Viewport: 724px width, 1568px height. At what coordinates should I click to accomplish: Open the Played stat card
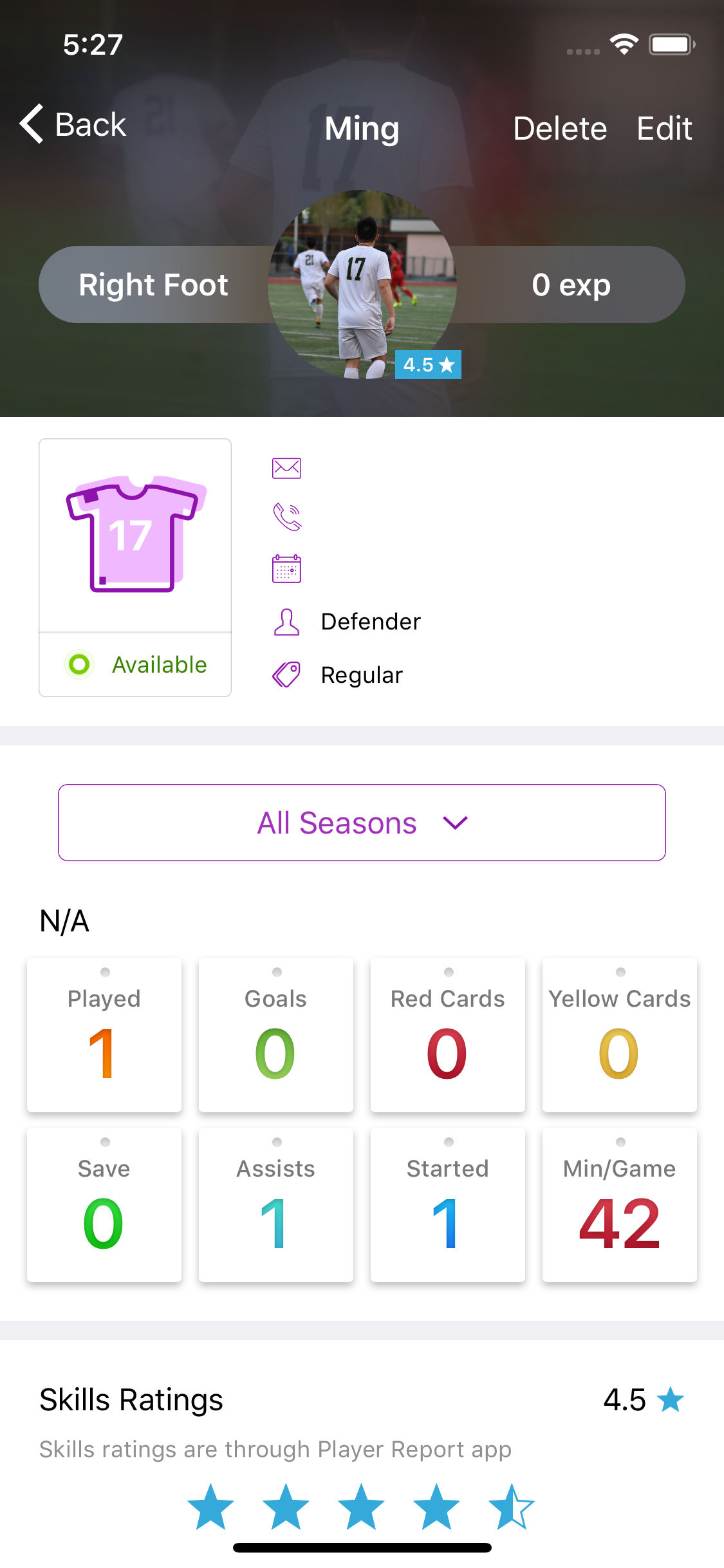coord(104,1035)
